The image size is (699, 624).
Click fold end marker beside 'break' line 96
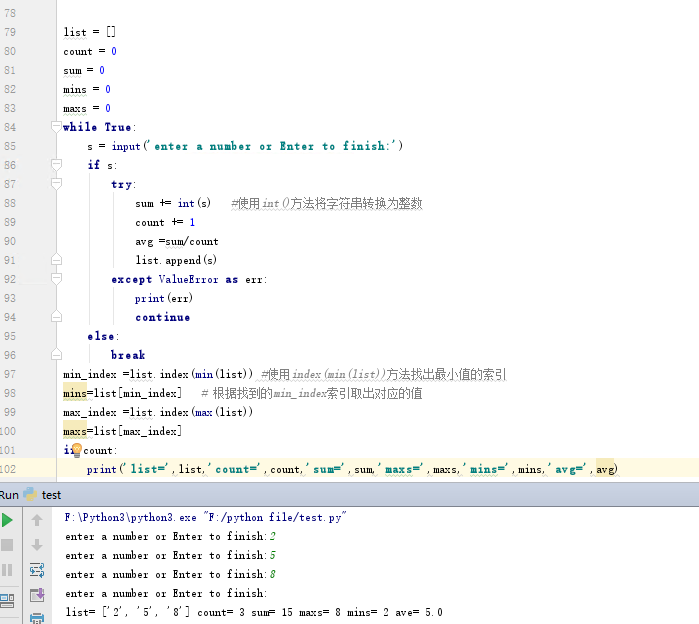pyautogui.click(x=56, y=355)
